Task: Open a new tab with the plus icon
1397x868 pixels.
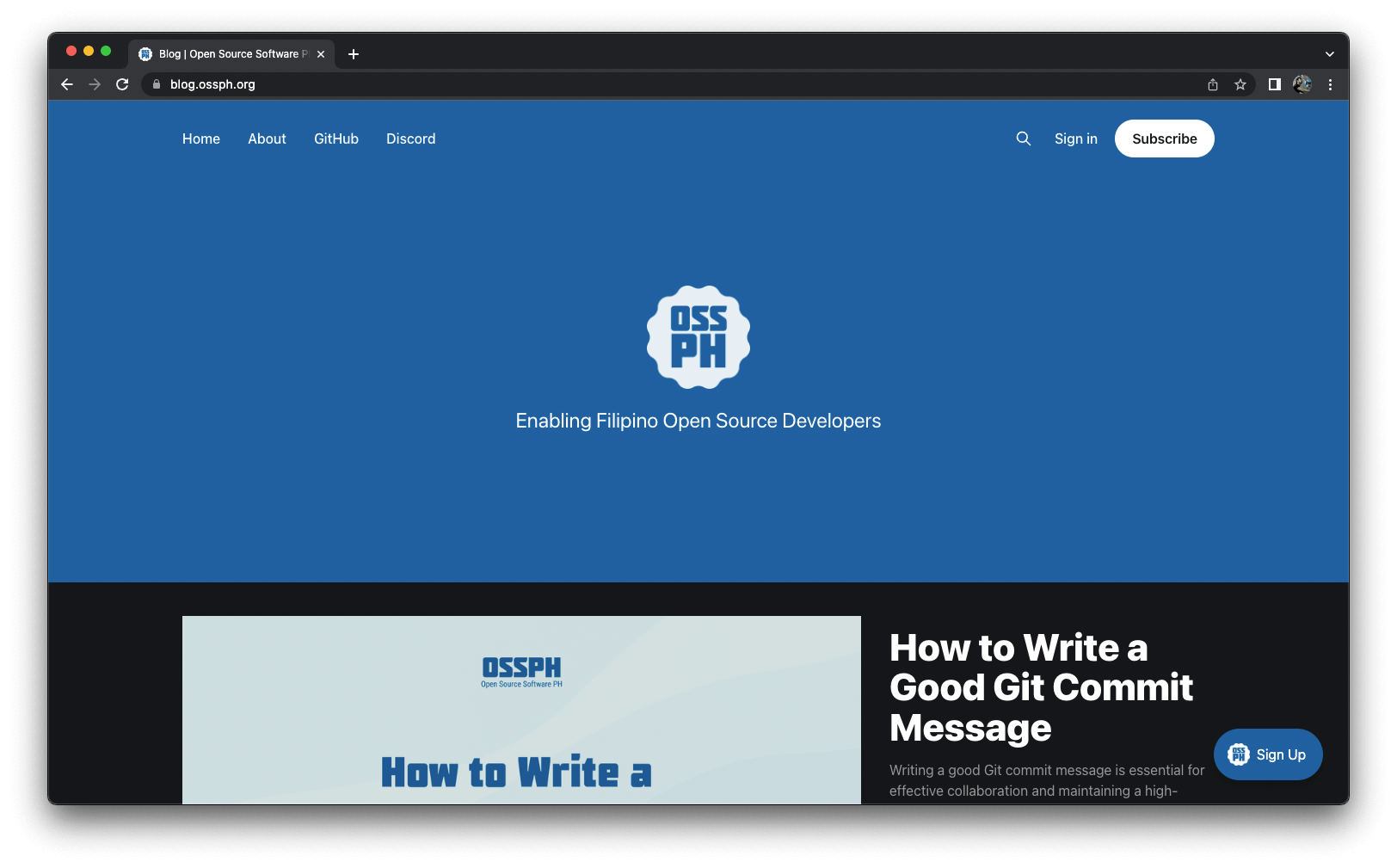Action: [x=354, y=54]
